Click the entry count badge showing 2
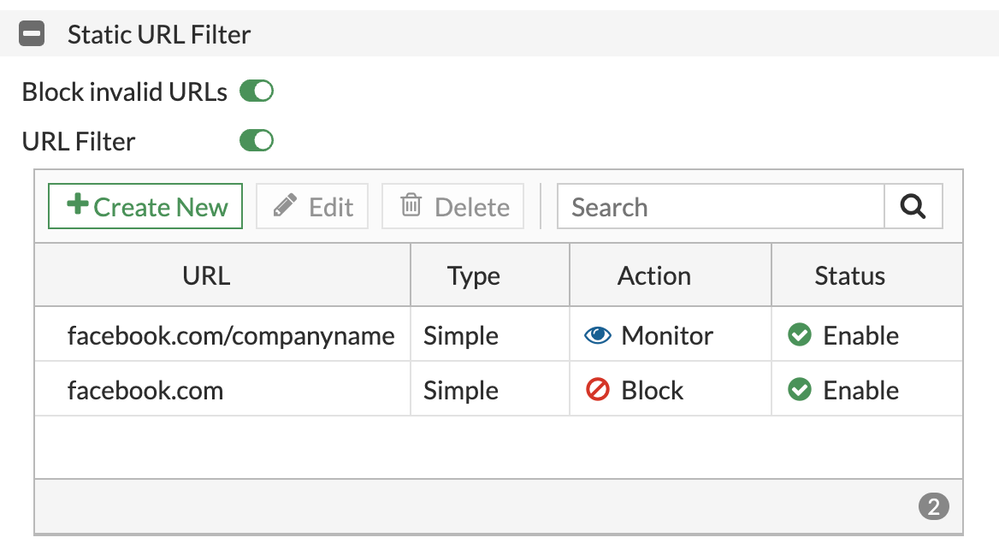This screenshot has height=549, width=999. pos(933,507)
